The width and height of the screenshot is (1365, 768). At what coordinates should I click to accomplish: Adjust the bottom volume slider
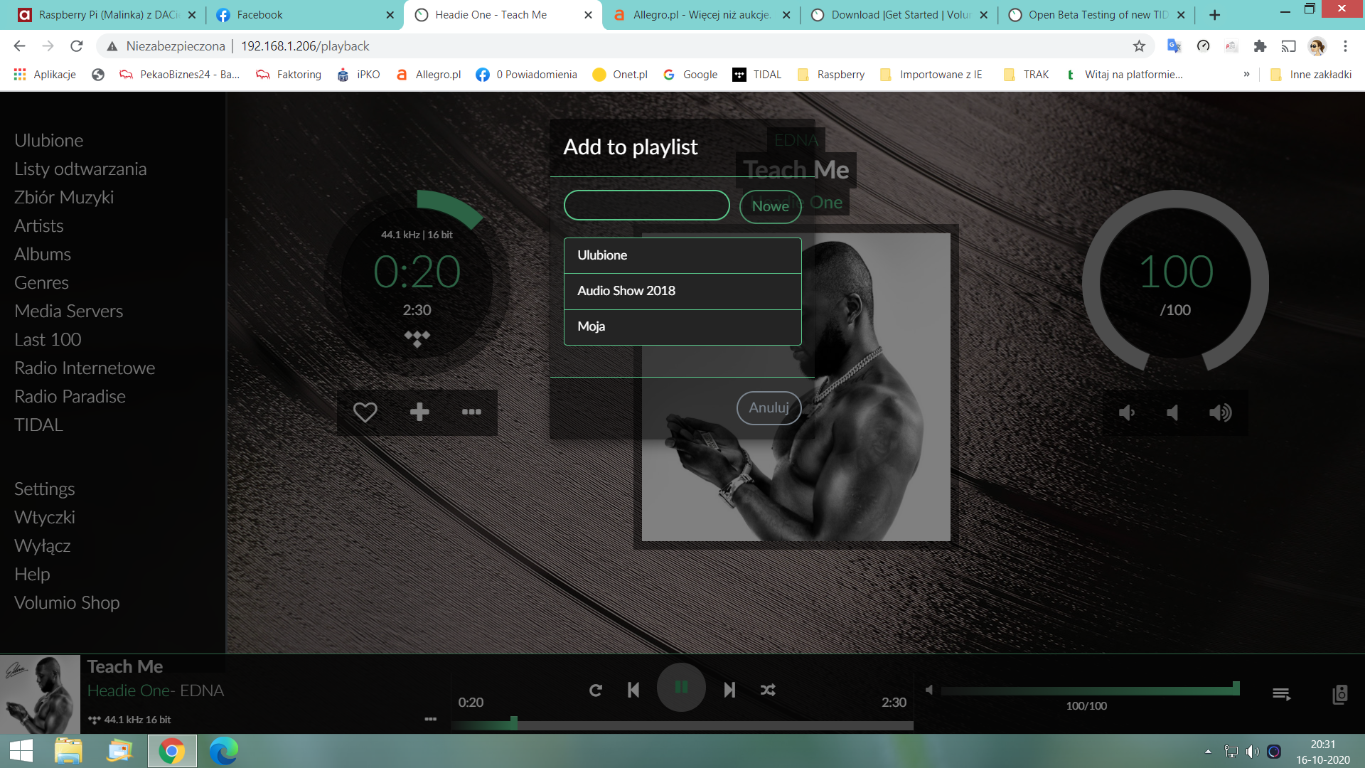coord(1090,690)
